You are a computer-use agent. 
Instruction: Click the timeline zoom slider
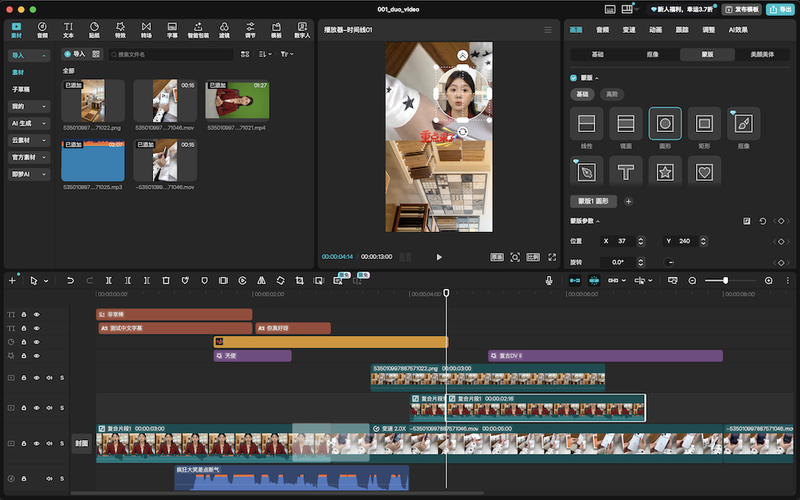[x=725, y=281]
